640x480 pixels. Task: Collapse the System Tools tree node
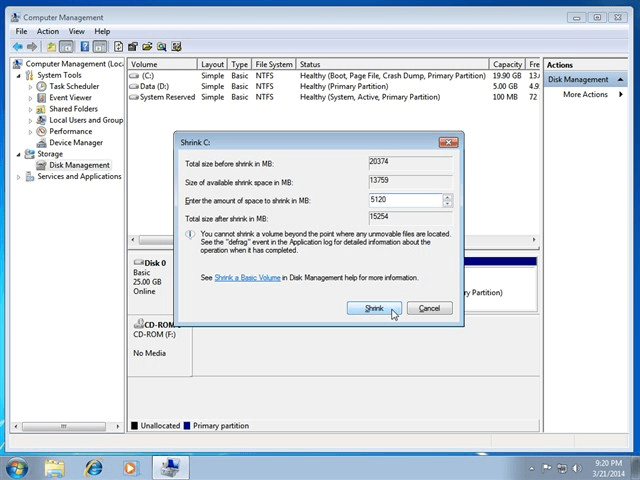coord(18,76)
